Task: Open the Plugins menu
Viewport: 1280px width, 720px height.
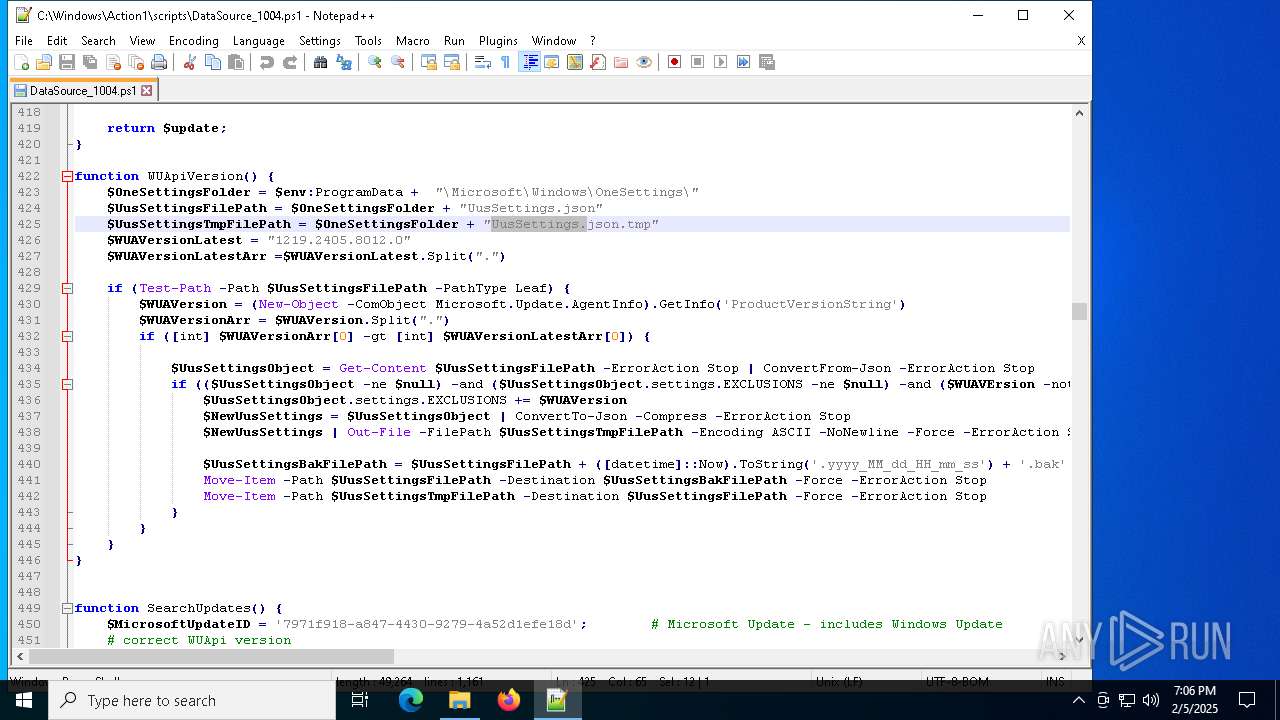Action: 498,41
